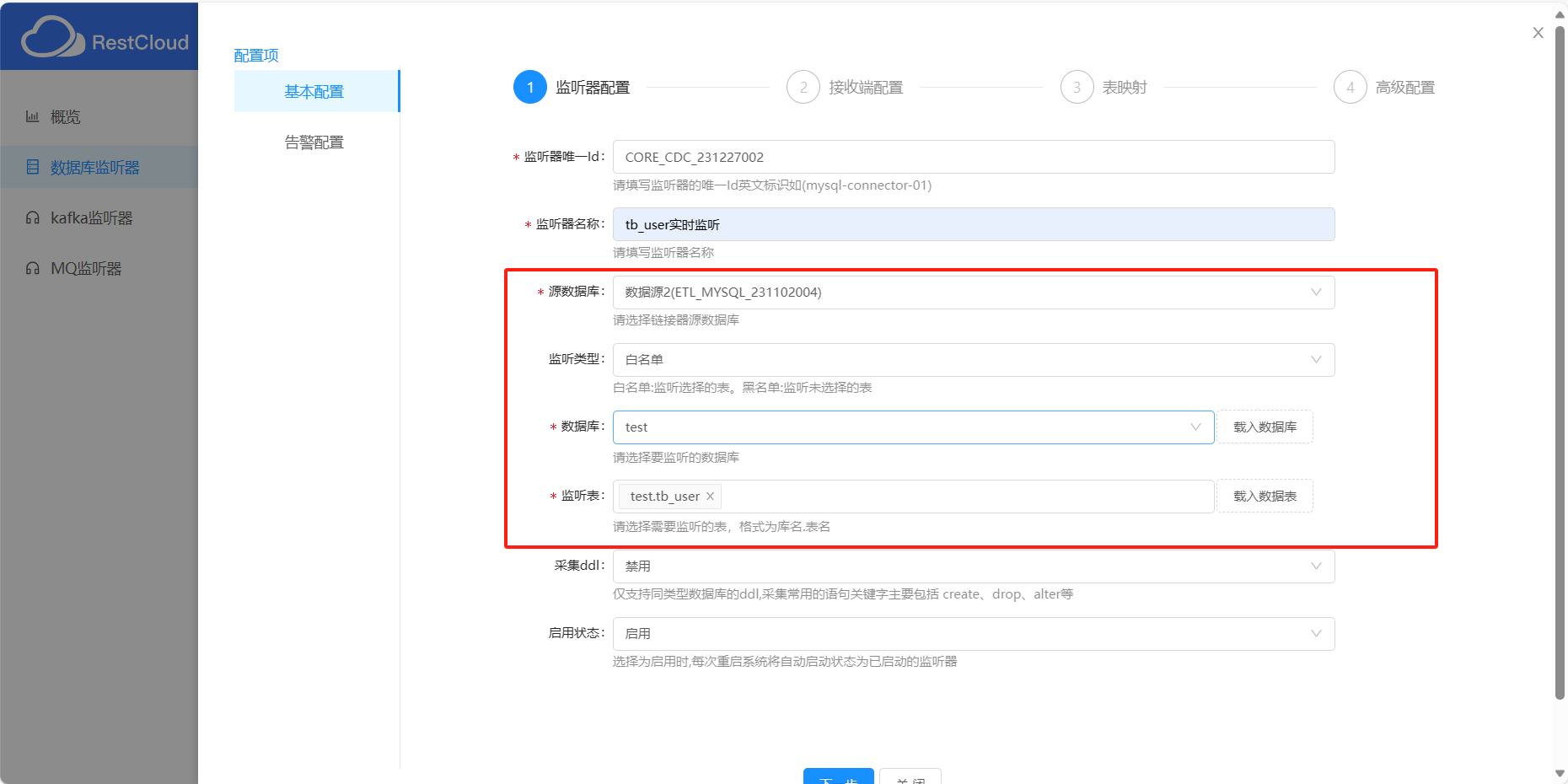The width and height of the screenshot is (1568, 784).
Task: Click the MQ监听器 headset icon
Action: (x=32, y=268)
